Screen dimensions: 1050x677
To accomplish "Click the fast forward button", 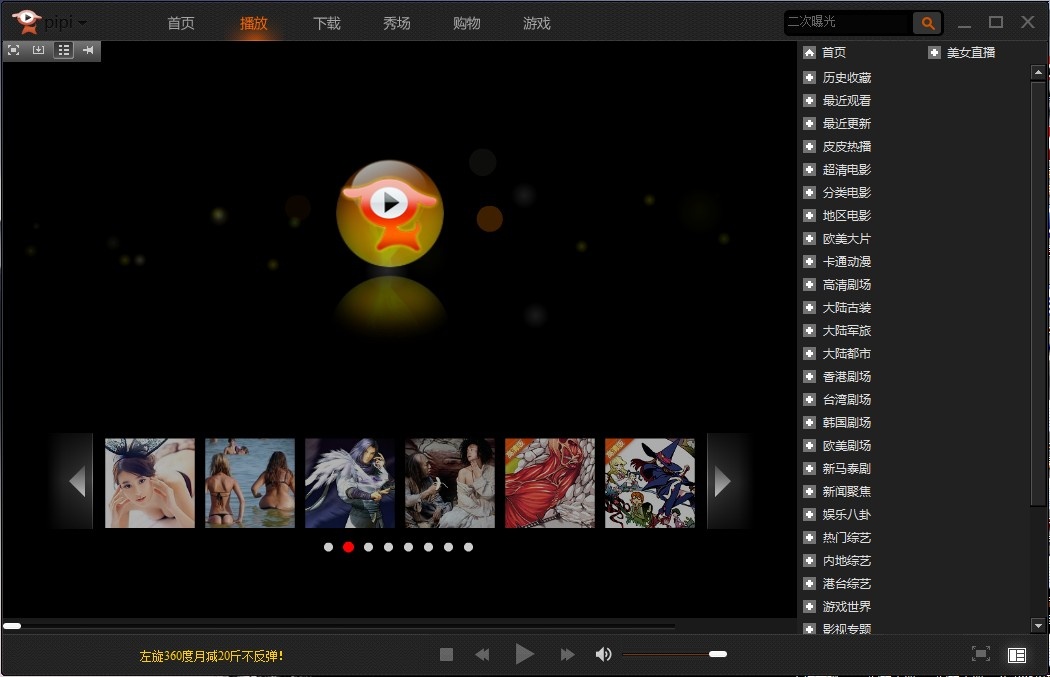I will pos(567,655).
